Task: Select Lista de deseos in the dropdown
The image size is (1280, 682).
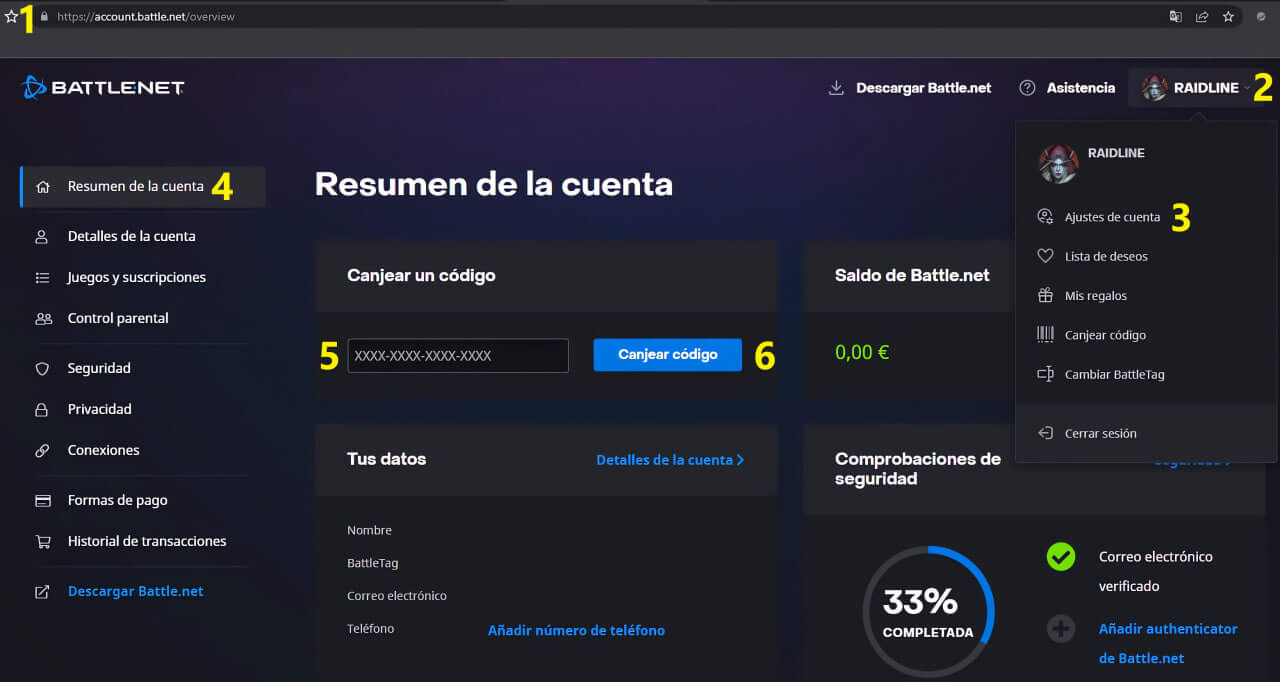Action: click(x=1105, y=256)
